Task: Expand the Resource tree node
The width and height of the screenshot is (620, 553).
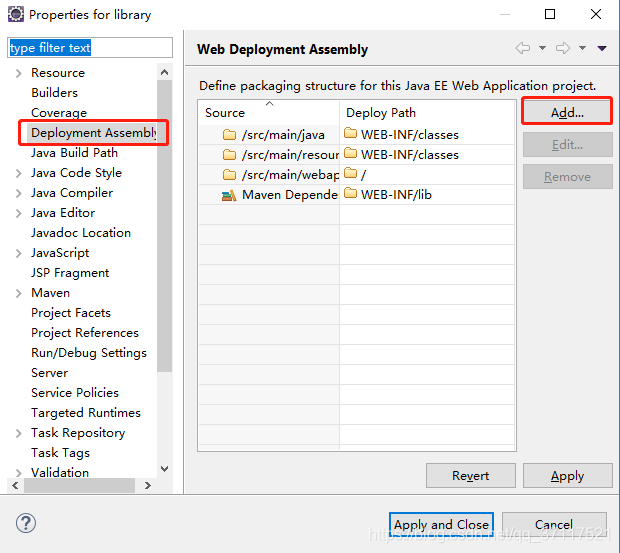Action: pyautogui.click(x=18, y=73)
